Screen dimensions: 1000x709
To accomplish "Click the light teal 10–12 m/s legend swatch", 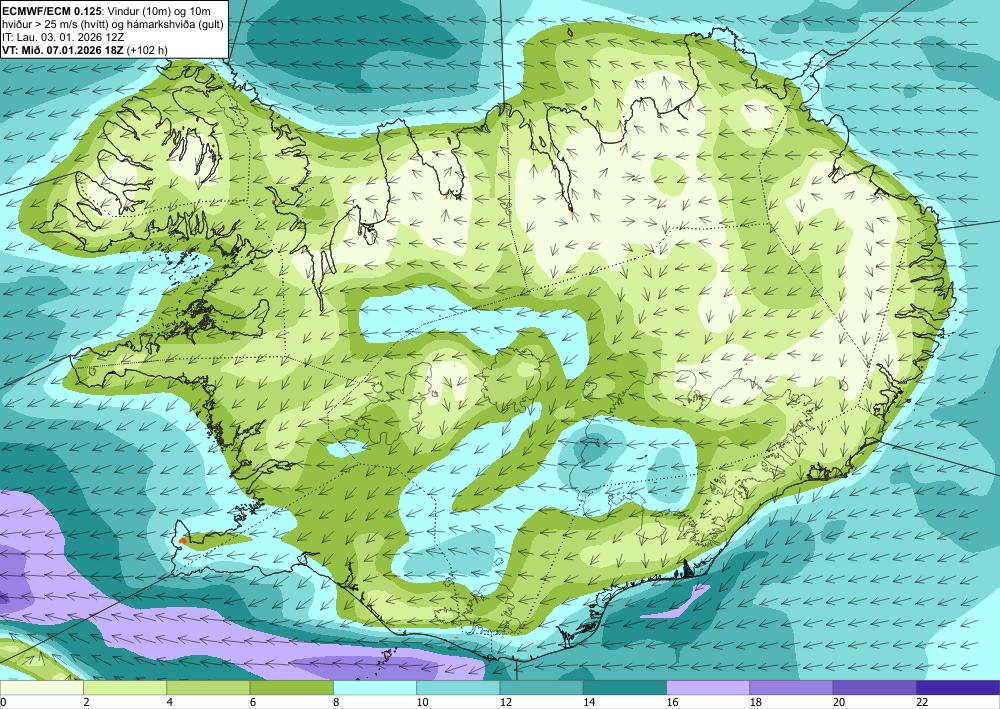I will pyautogui.click(x=458, y=687).
